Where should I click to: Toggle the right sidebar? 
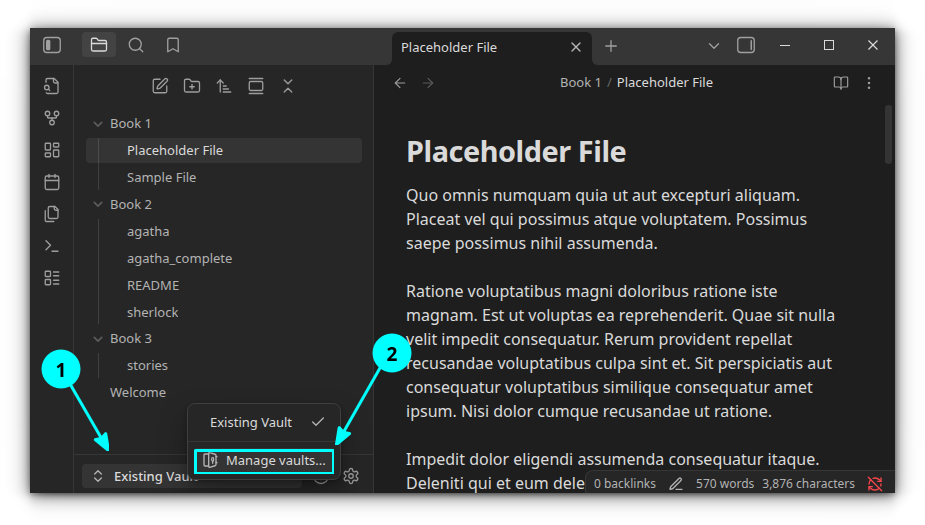746,45
